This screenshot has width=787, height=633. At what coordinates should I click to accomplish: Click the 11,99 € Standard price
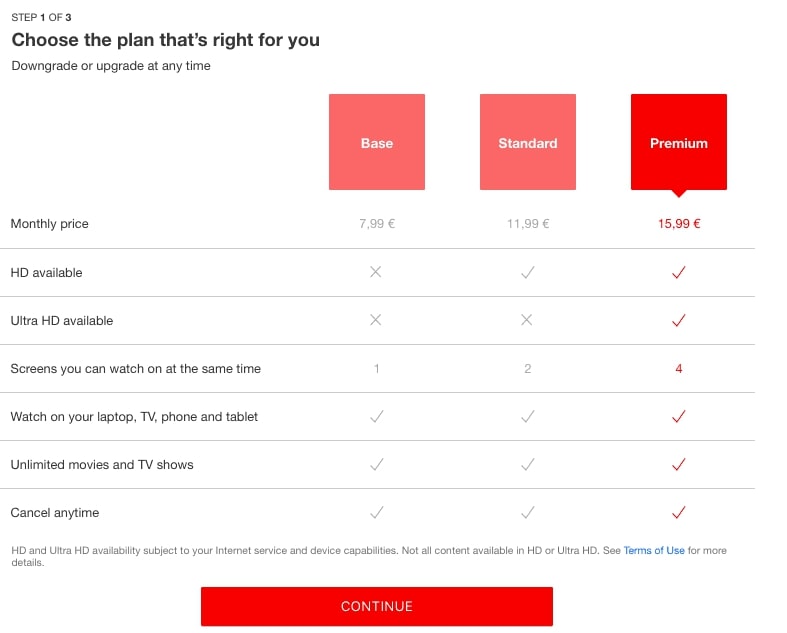coord(527,224)
